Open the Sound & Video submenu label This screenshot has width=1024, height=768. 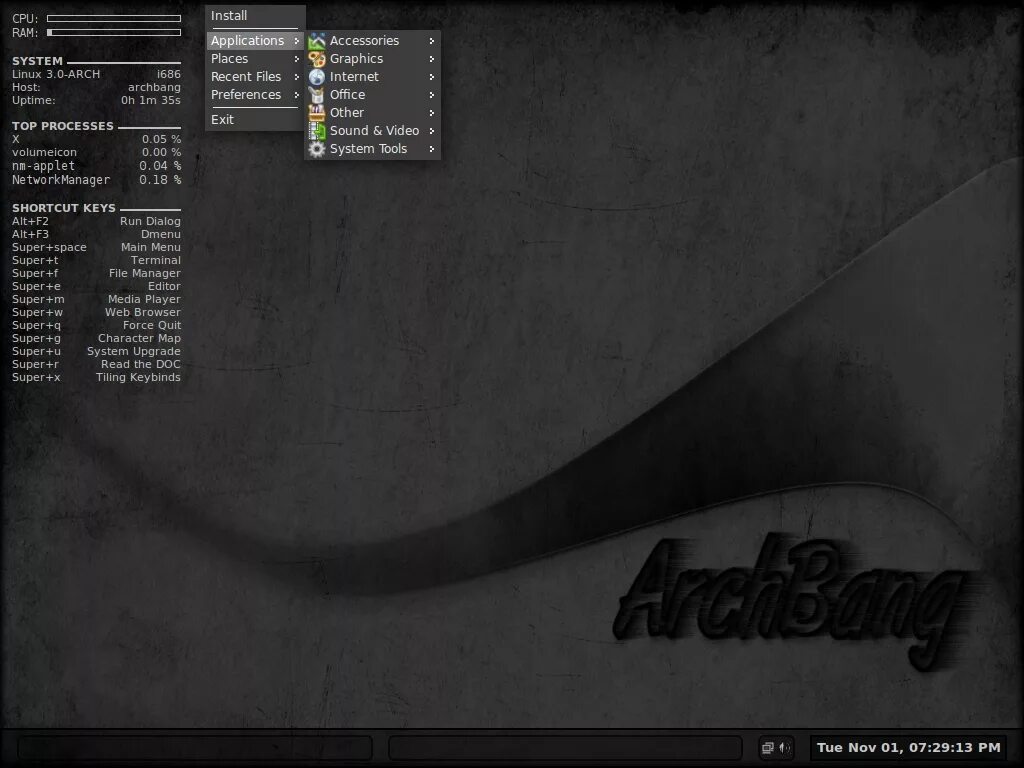[374, 131]
